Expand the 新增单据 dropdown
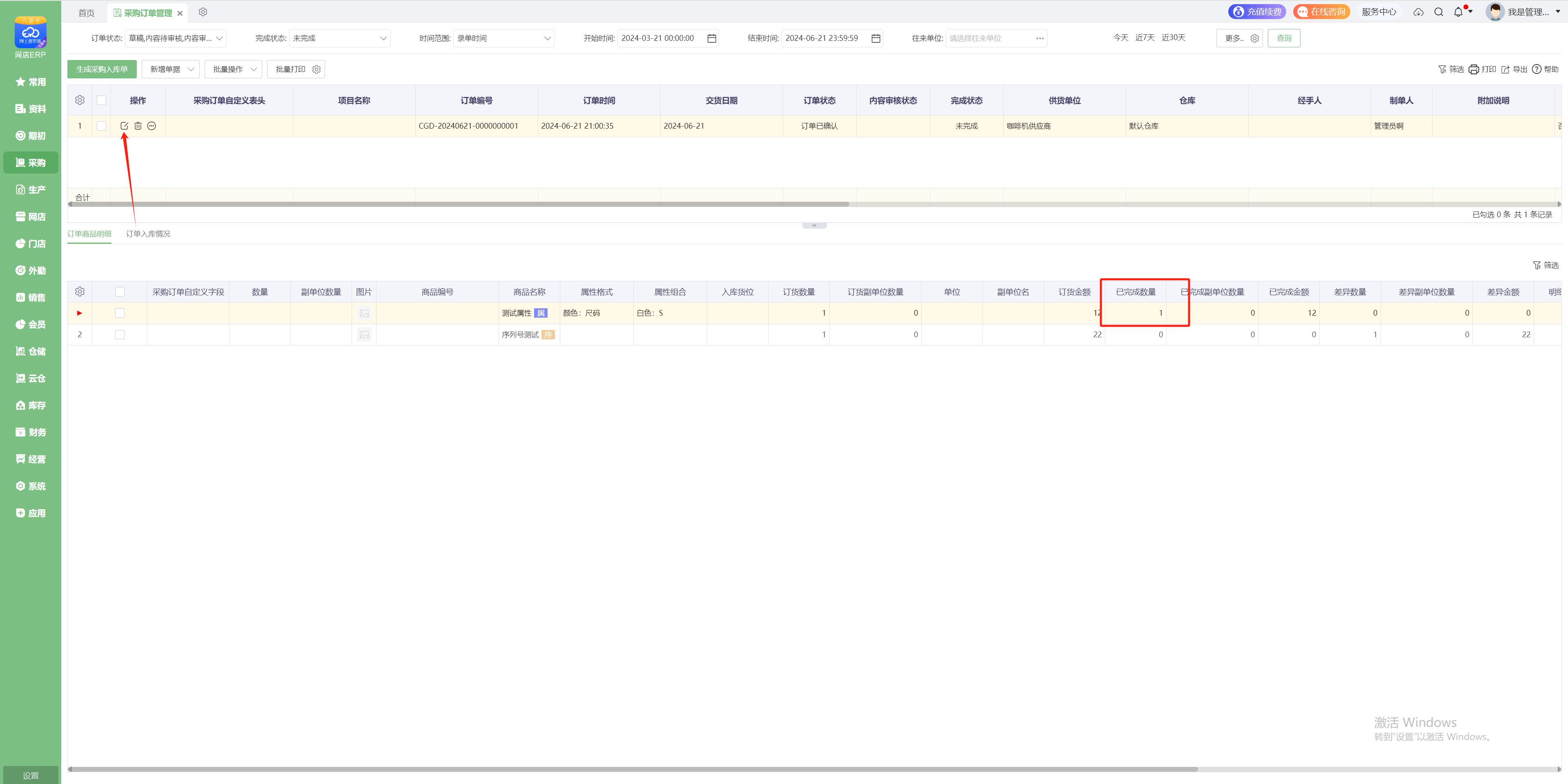This screenshot has width=1568, height=784. [x=171, y=69]
